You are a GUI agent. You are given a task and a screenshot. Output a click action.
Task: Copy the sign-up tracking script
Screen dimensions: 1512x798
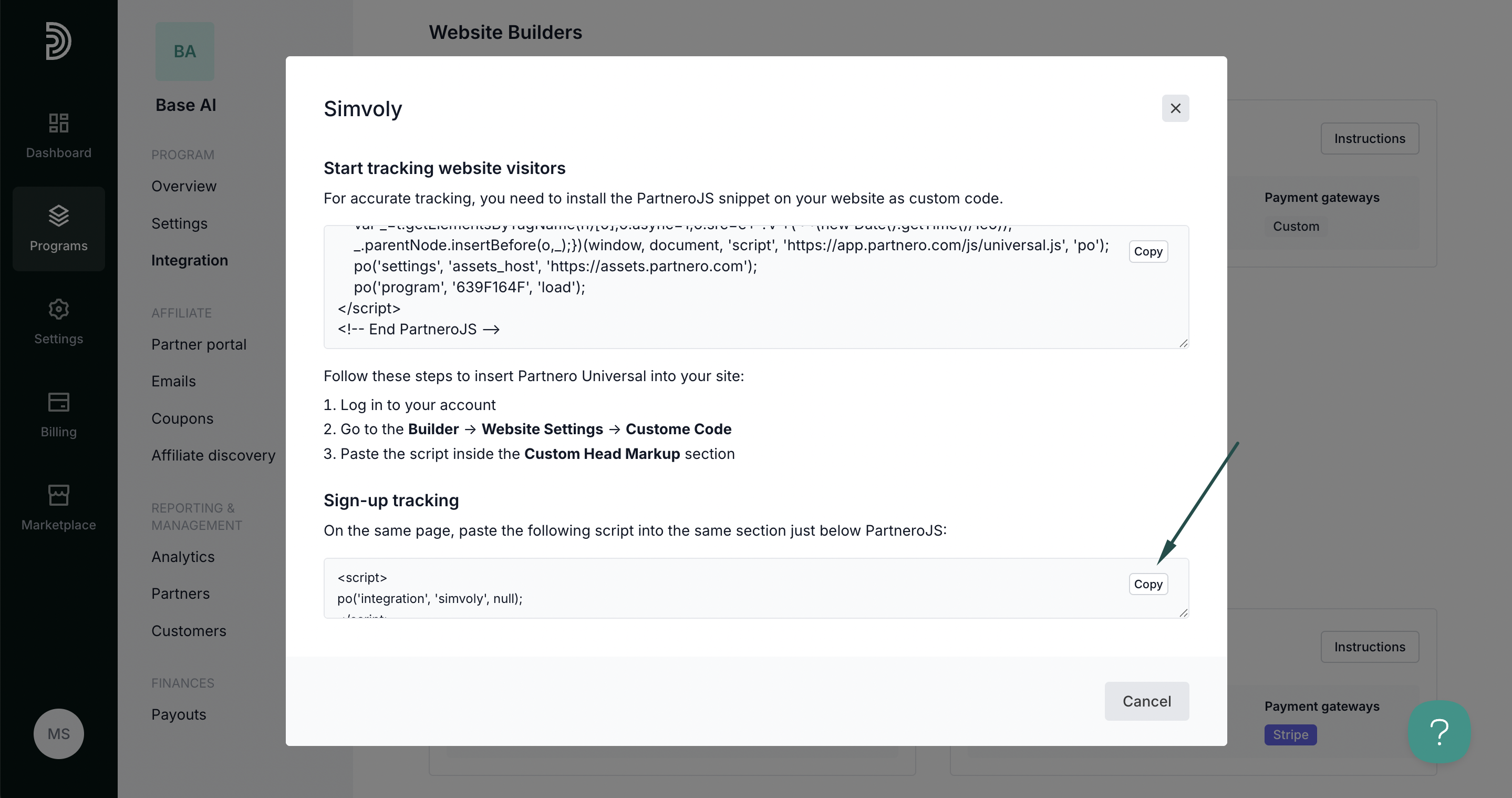1148,584
